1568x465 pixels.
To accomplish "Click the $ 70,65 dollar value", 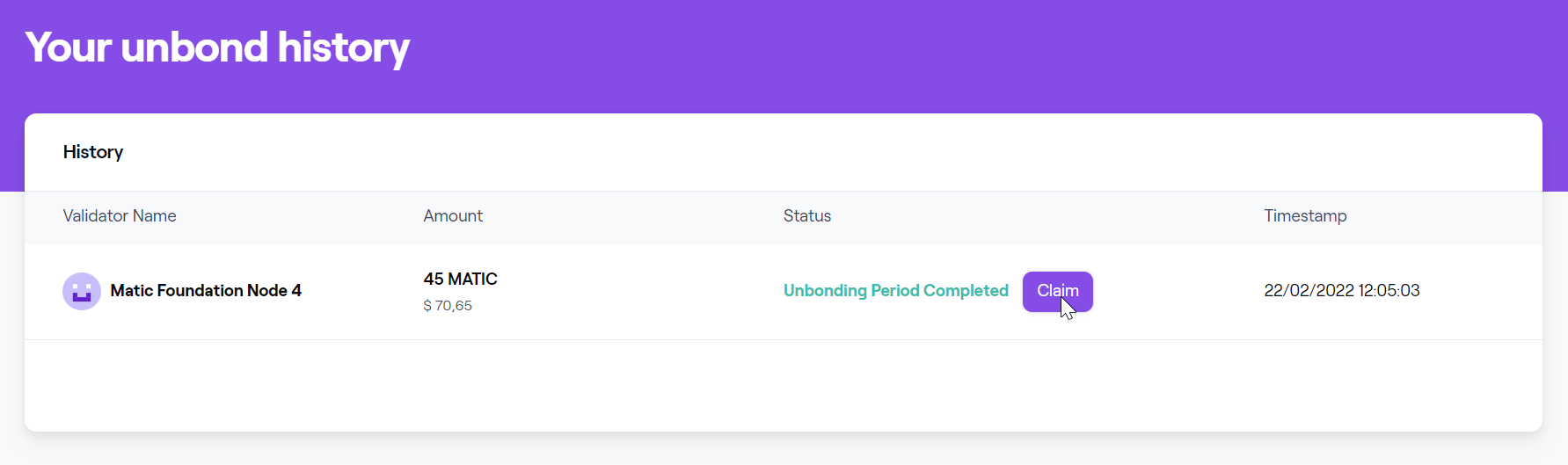I will pos(448,306).
